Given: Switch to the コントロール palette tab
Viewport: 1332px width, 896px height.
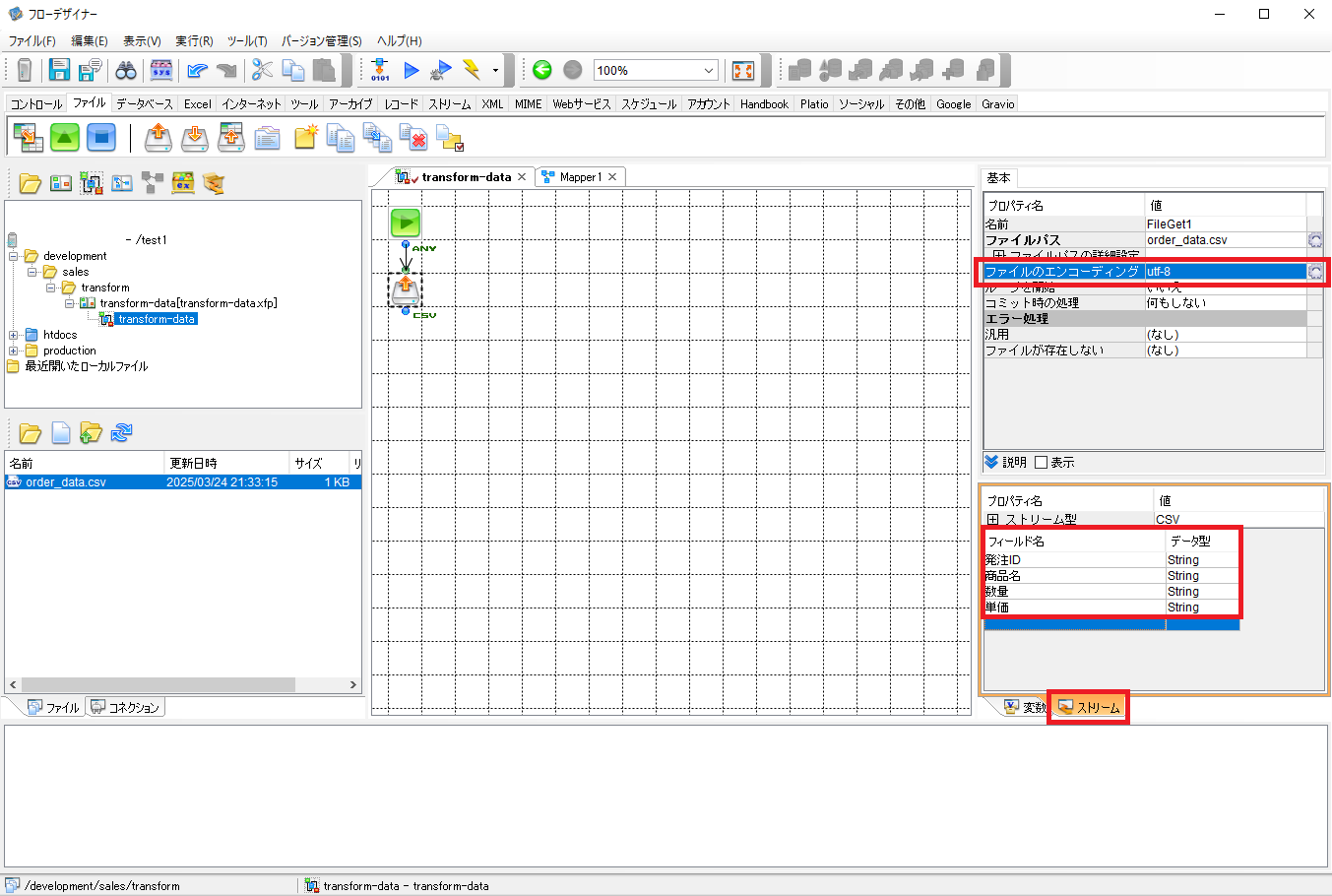Looking at the screenshot, I should pyautogui.click(x=36, y=103).
